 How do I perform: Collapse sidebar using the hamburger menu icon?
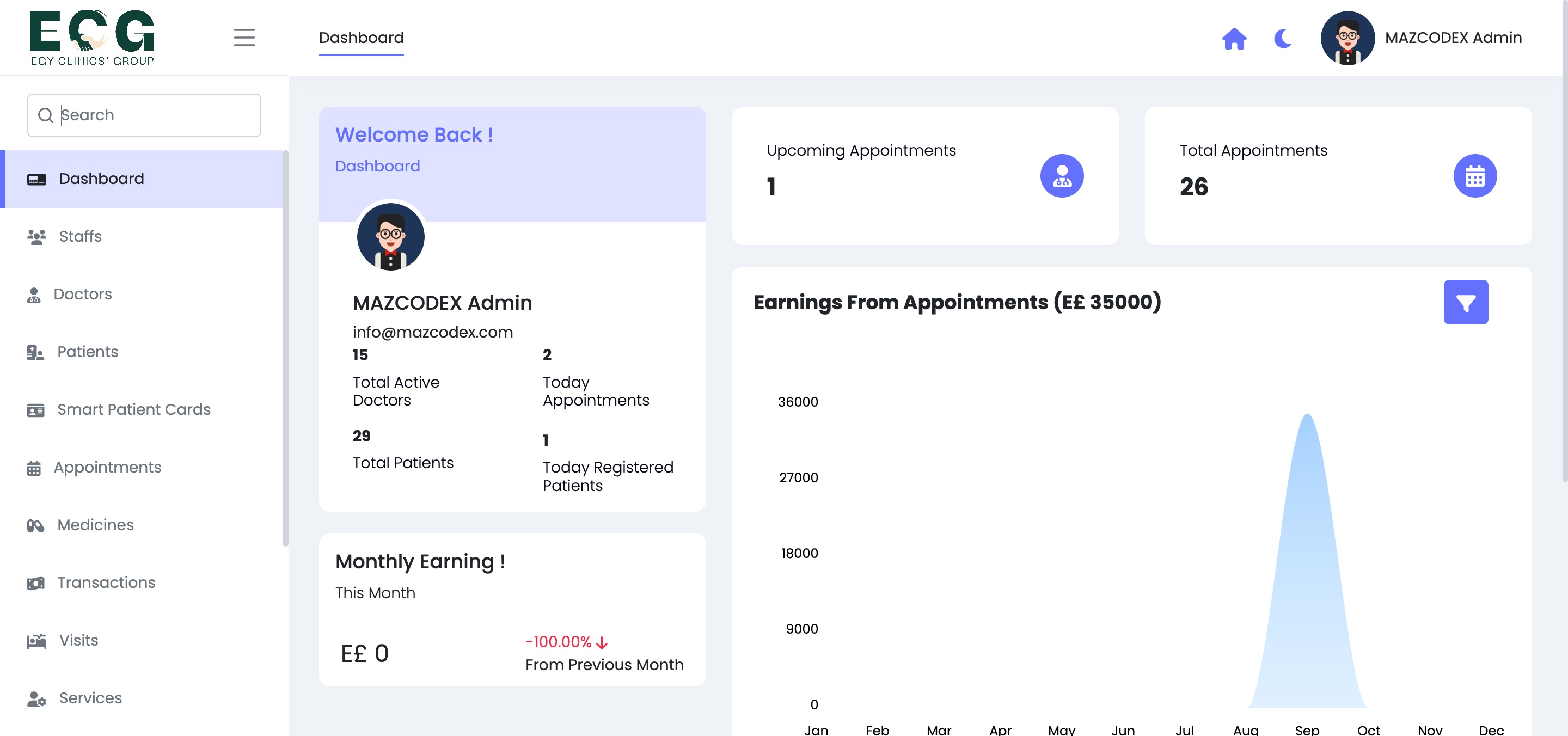(x=244, y=38)
